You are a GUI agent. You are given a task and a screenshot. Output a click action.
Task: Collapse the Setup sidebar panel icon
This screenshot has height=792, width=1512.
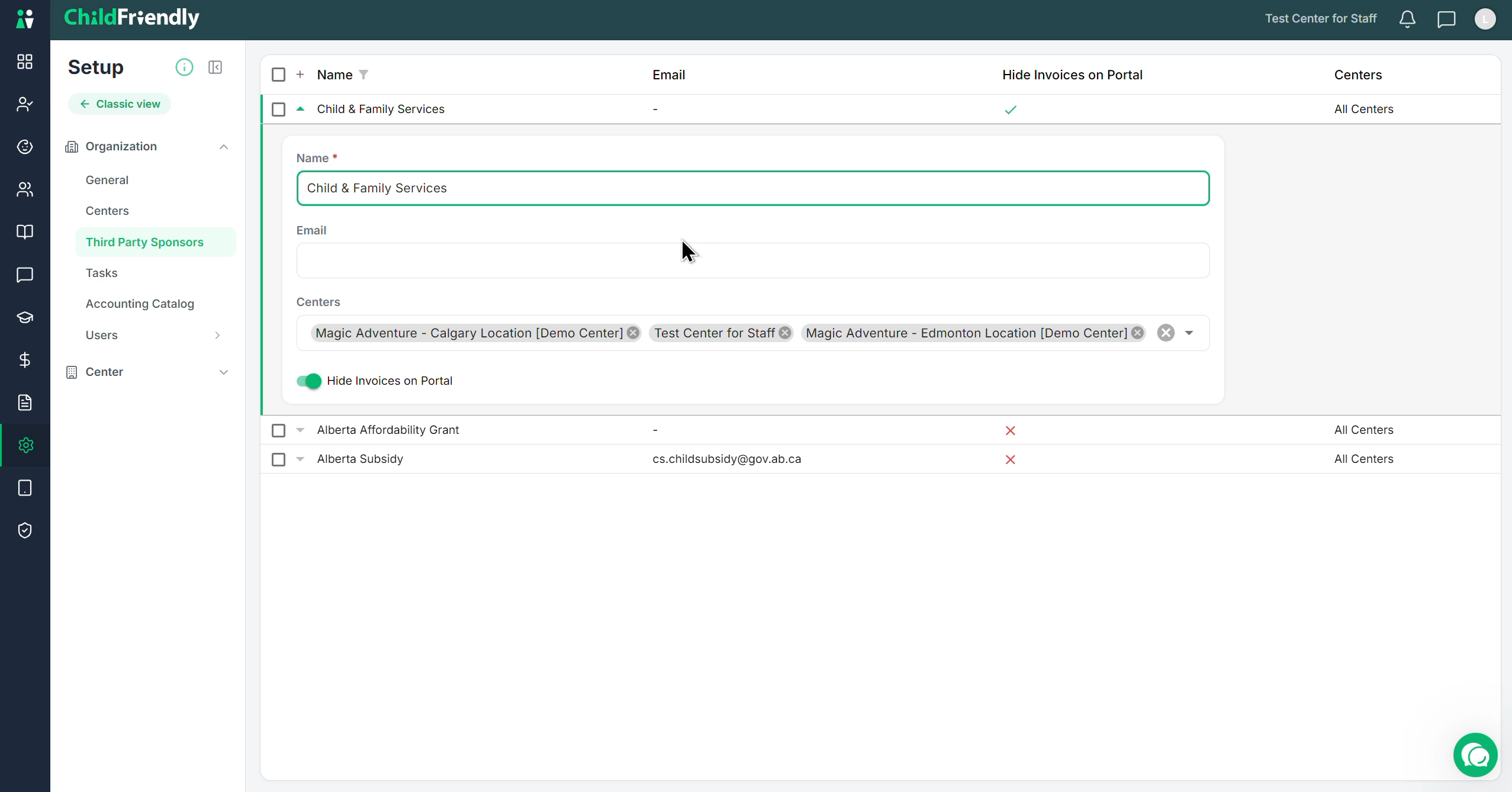[x=215, y=67]
